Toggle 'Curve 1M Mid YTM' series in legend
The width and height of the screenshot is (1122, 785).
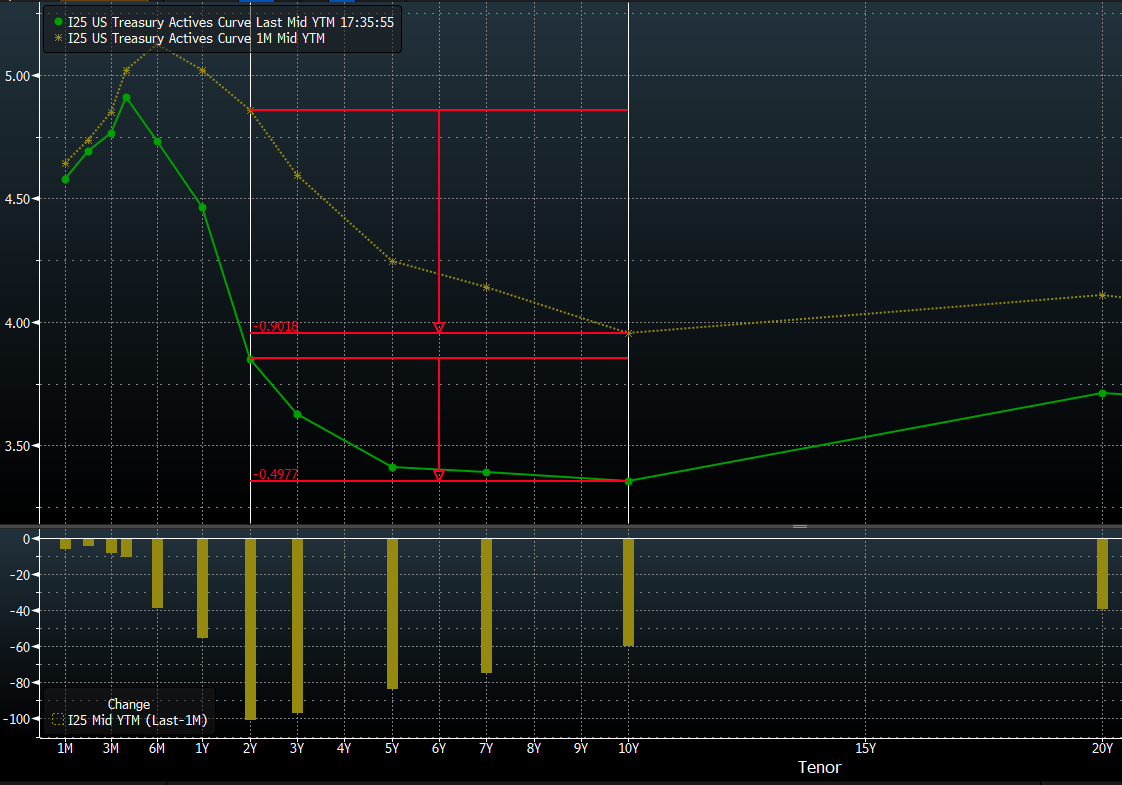tap(196, 38)
